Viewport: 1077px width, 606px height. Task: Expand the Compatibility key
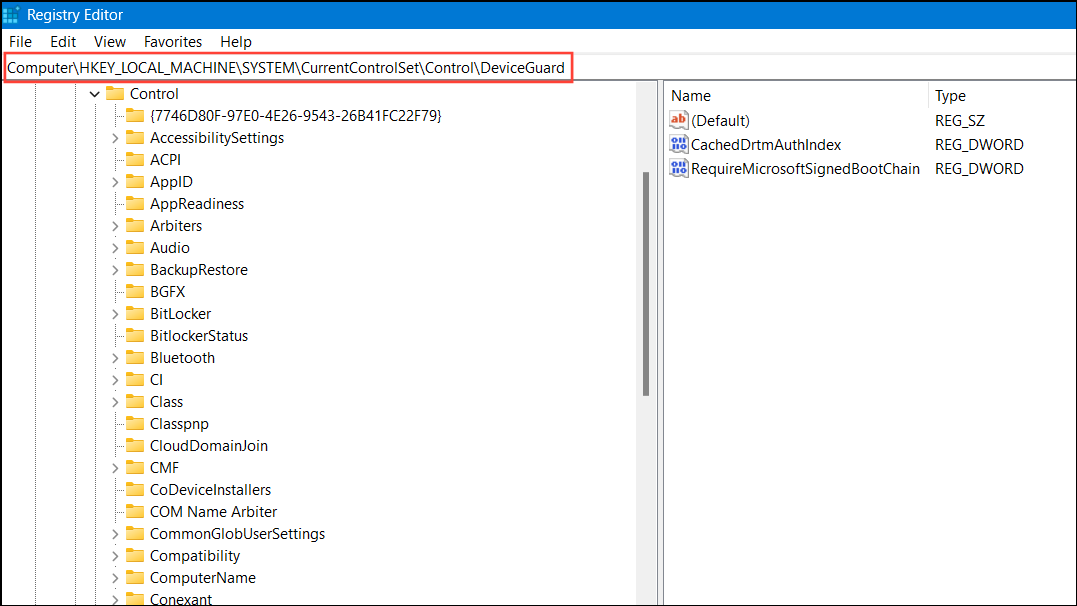pos(115,556)
